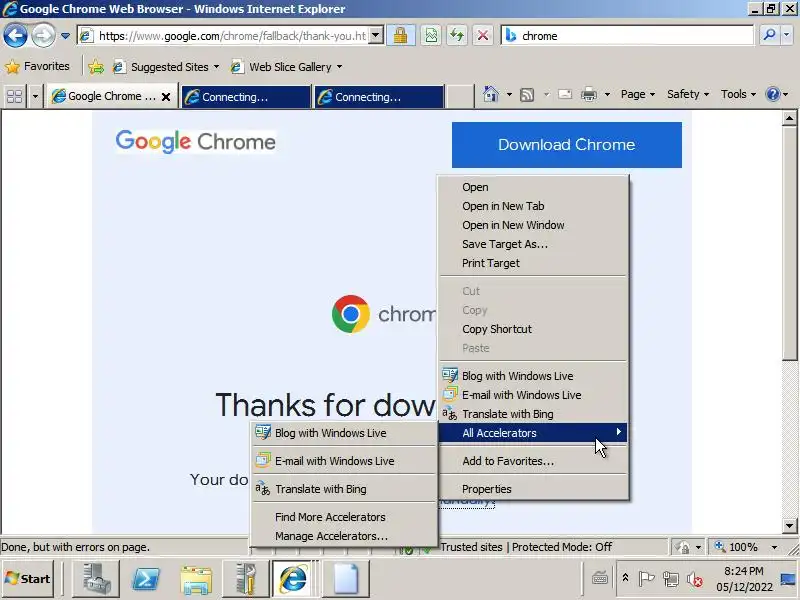Viewport: 800px width, 600px height.
Task: Open PowerShell from the taskbar
Action: (146, 579)
